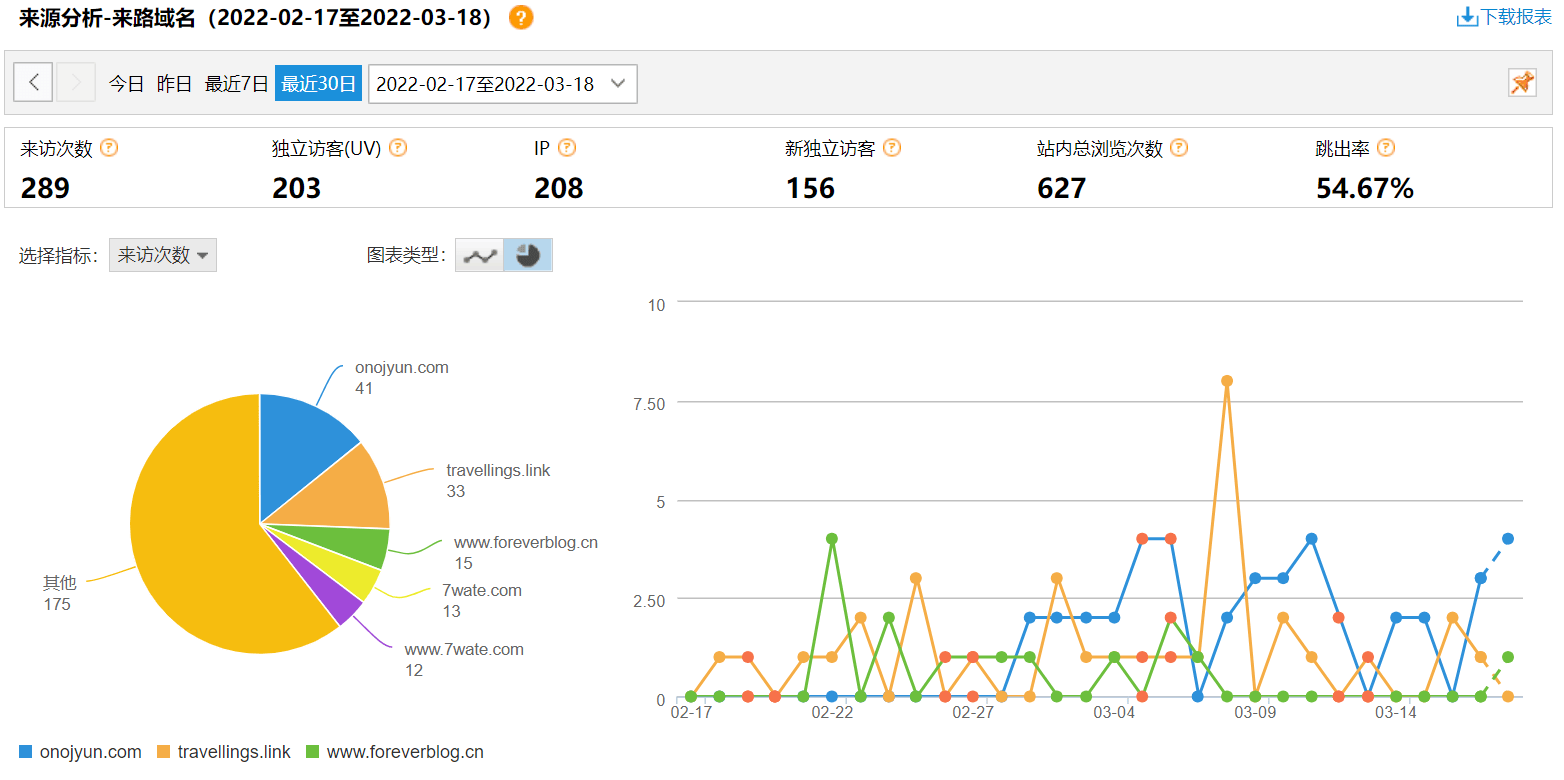Switch chart type to pie chart

(x=527, y=255)
